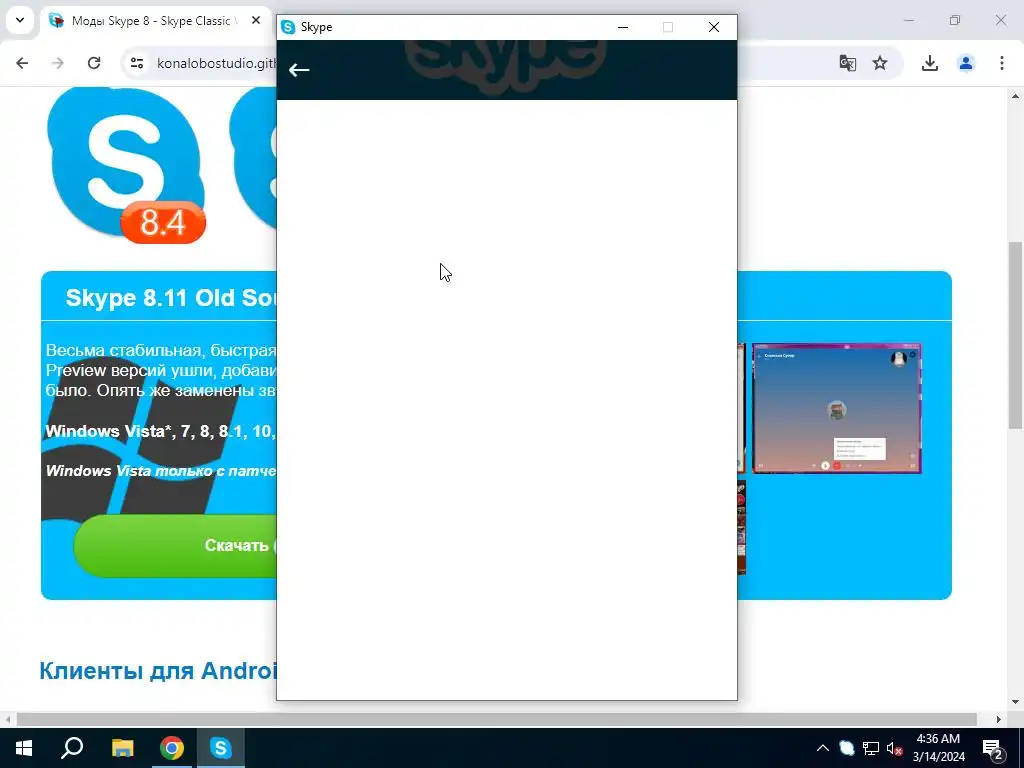
Task: Switch to Chrome via taskbar icon
Action: [172, 748]
